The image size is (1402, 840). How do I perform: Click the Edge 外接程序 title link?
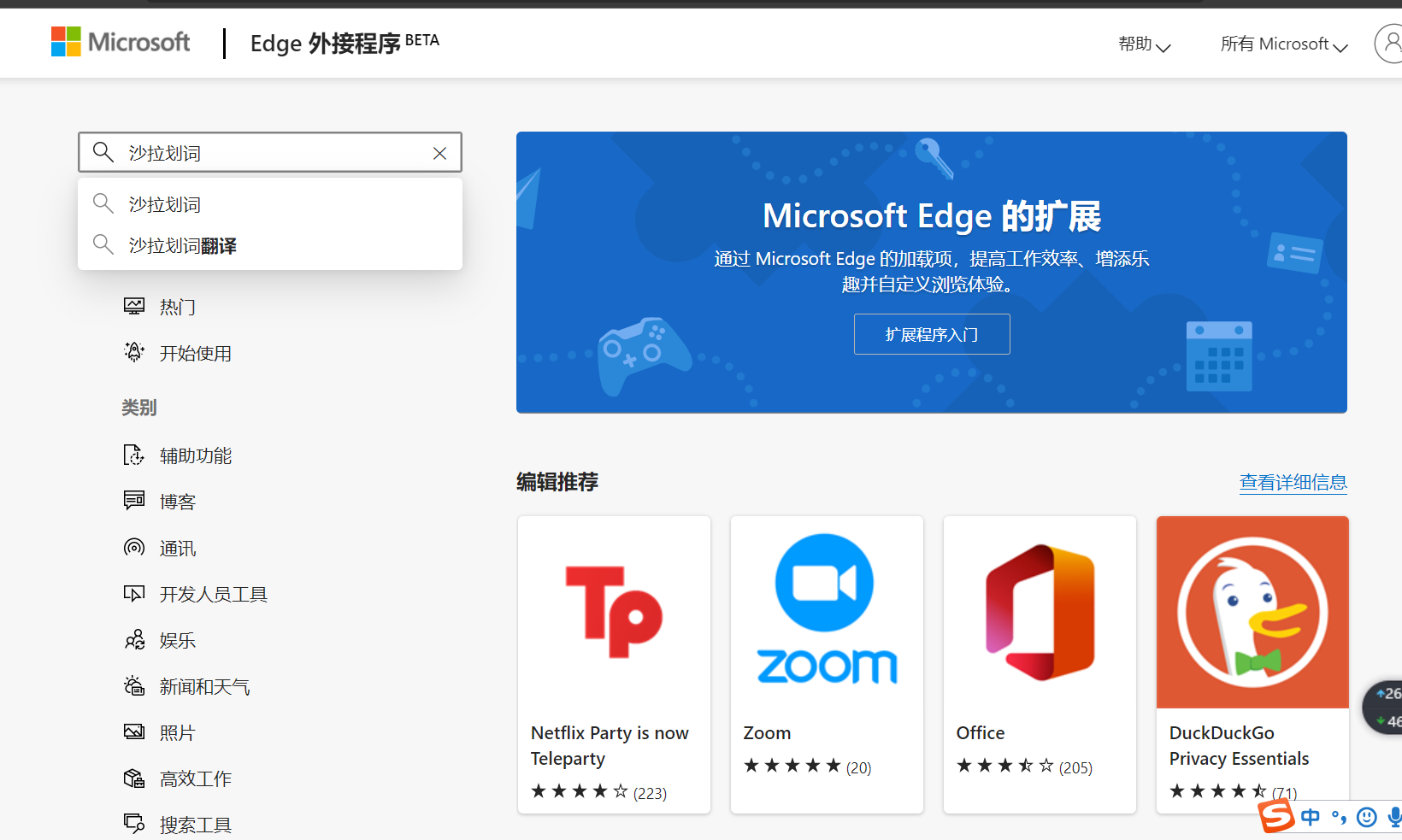(x=345, y=43)
